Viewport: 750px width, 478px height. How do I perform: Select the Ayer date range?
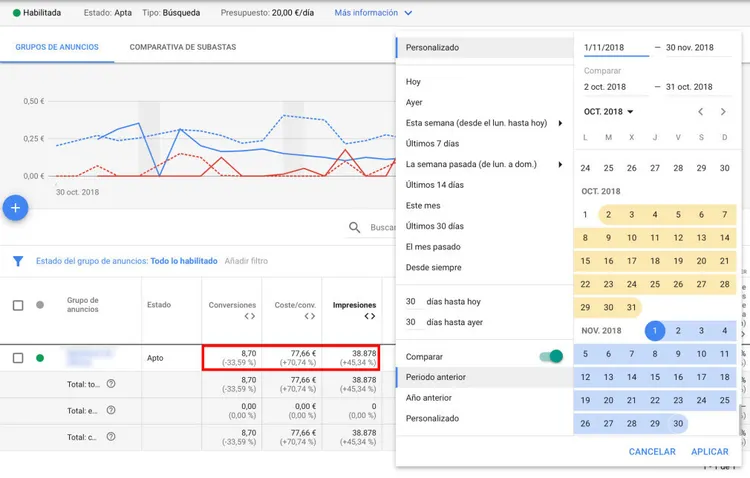pos(414,102)
